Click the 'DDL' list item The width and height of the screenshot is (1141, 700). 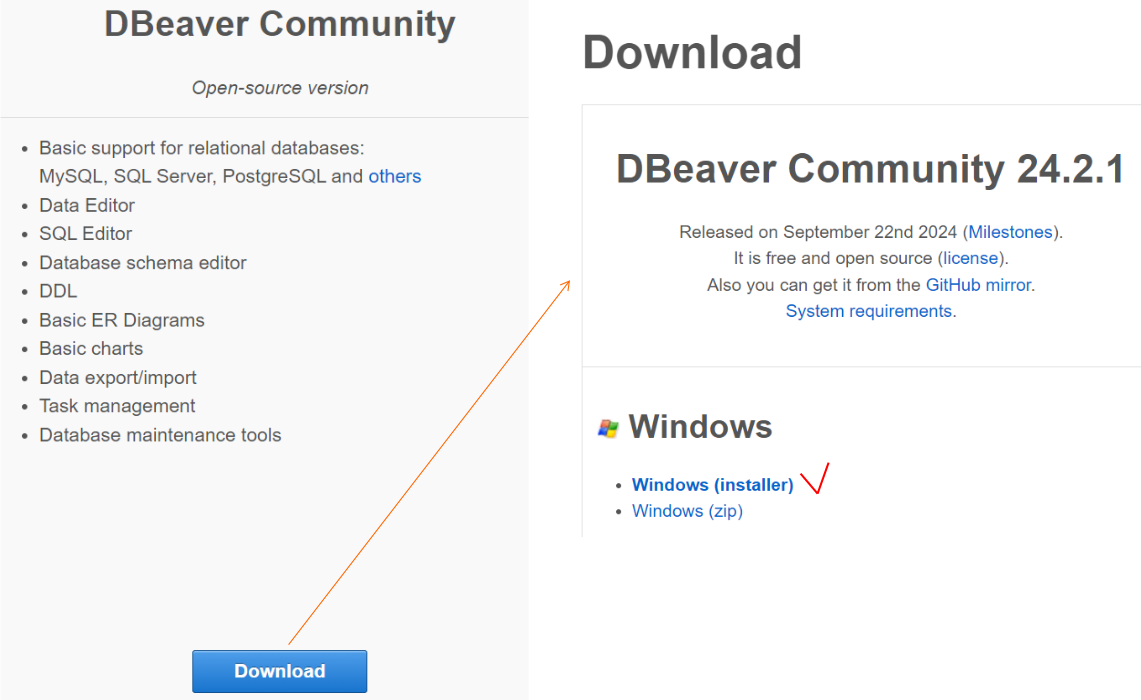[58, 291]
